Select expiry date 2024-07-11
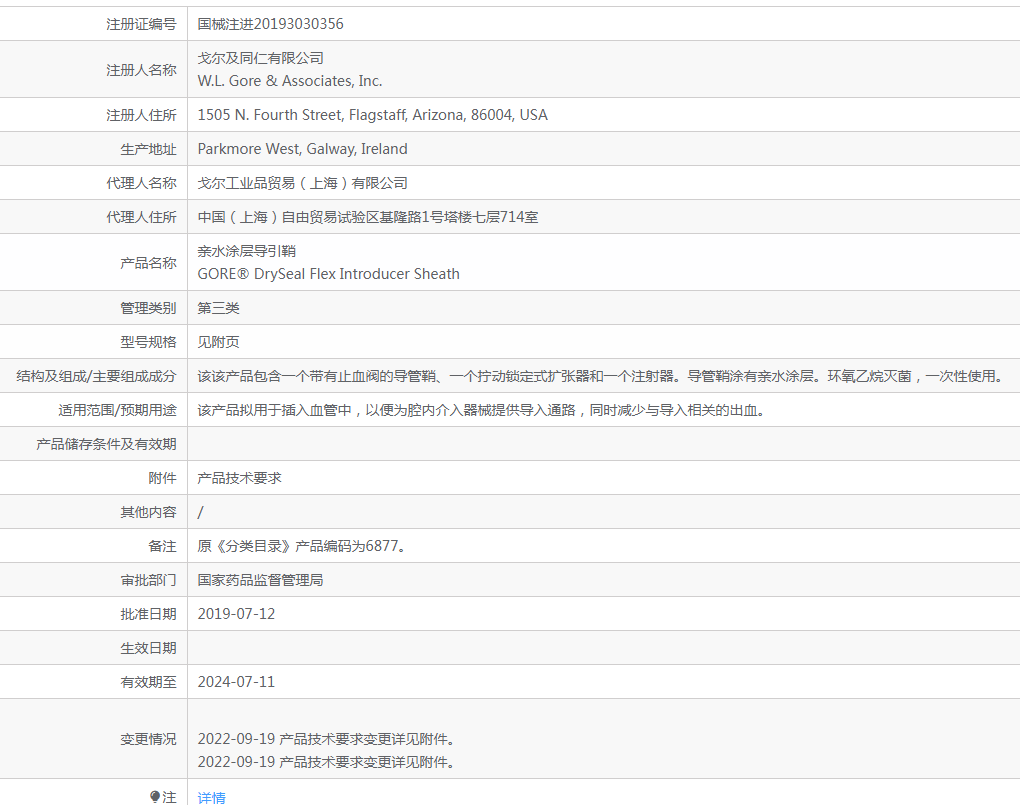Image resolution: width=1020 pixels, height=805 pixels. tap(236, 682)
